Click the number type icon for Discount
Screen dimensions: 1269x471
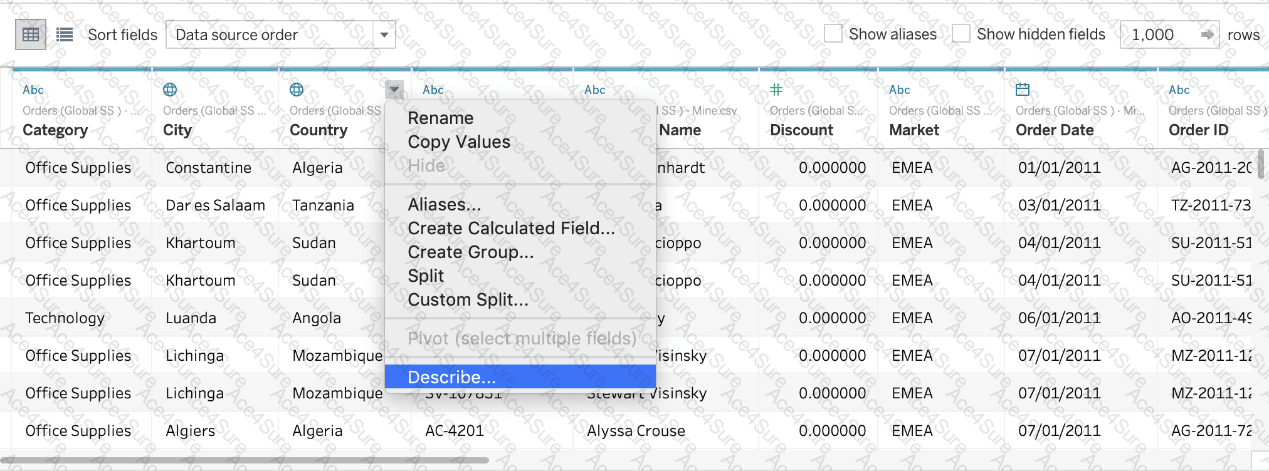pyautogui.click(x=776, y=90)
